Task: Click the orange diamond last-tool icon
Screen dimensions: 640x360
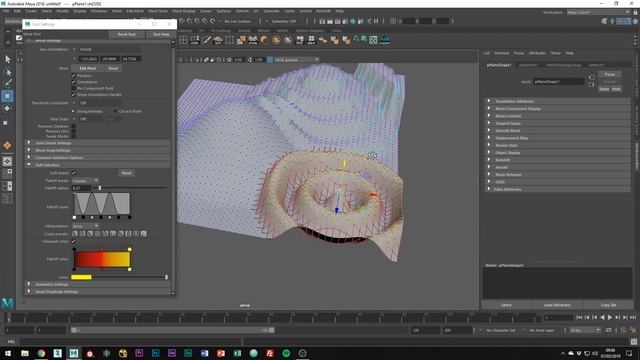Action: click(x=7, y=145)
